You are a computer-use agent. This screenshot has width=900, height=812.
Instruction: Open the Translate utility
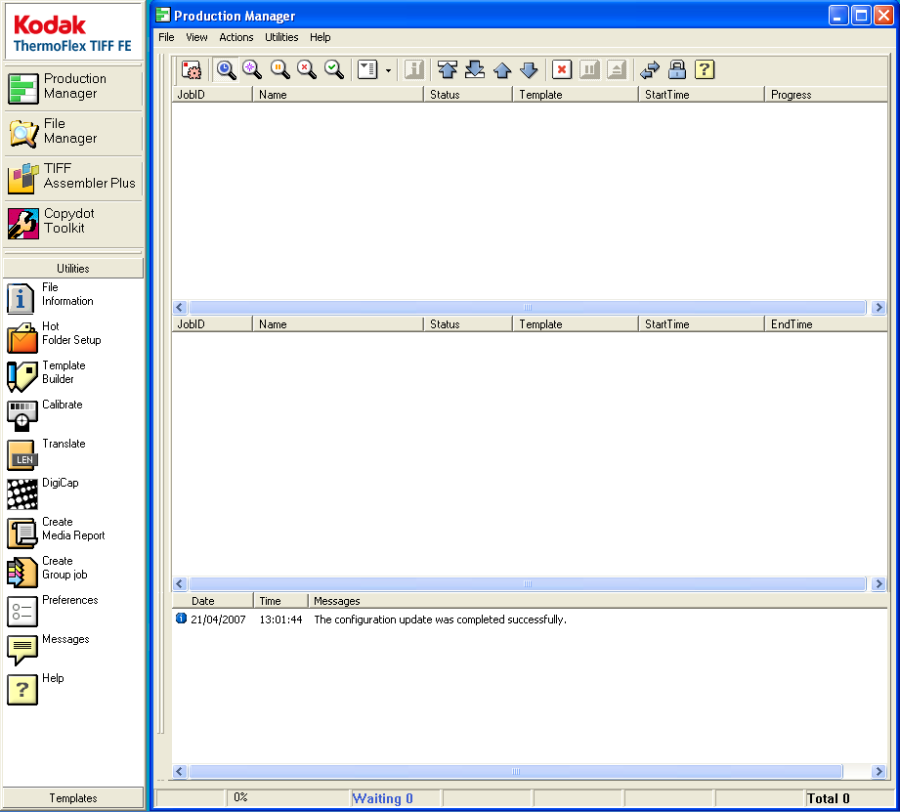coord(46,453)
